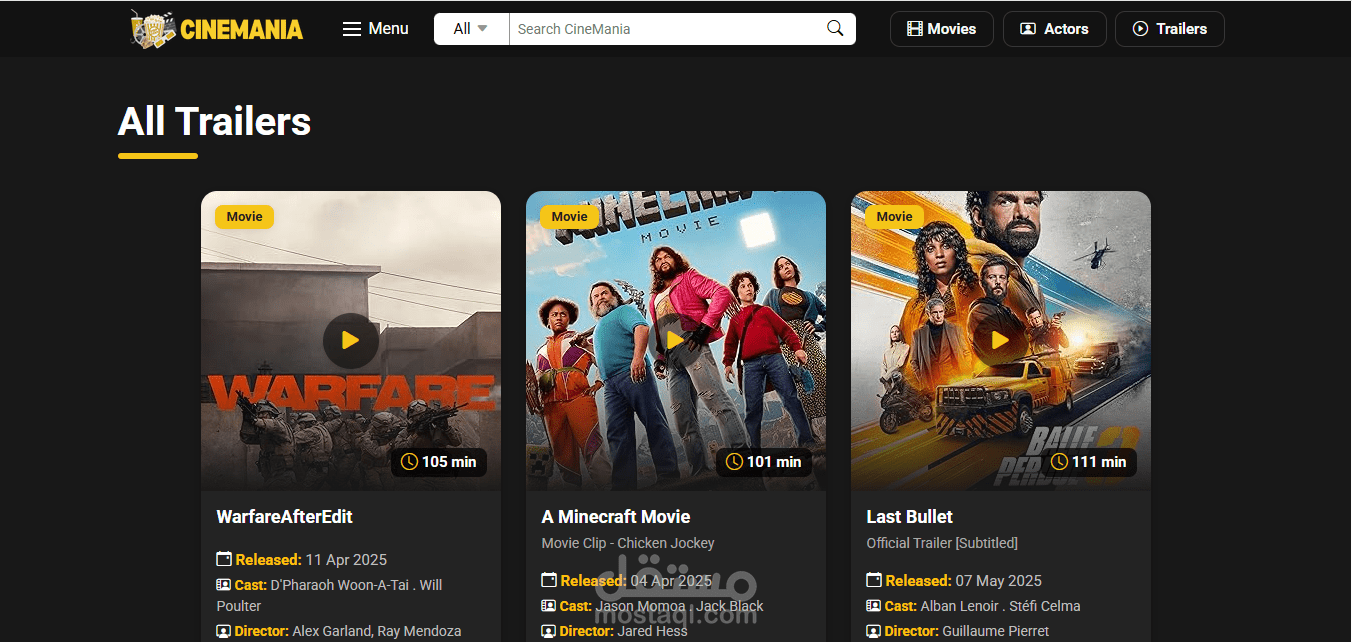Open the hamburger Menu icon
Screen dimensions: 1352x642
point(352,29)
